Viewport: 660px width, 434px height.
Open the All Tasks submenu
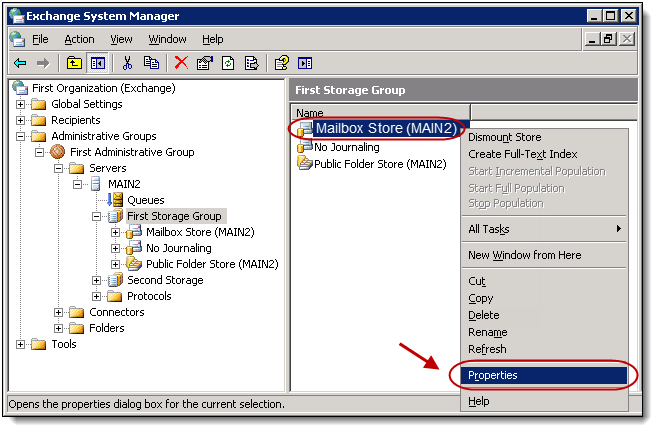[543, 229]
